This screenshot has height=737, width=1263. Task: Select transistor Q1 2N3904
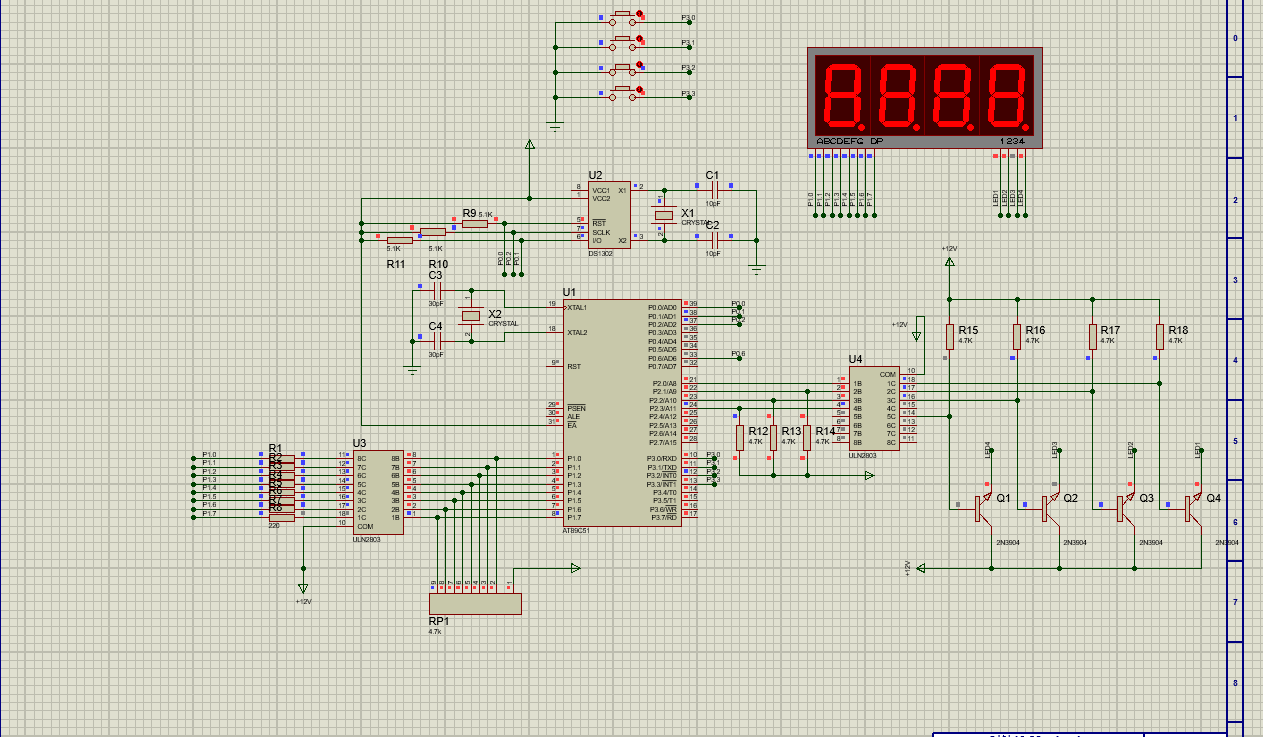click(x=983, y=508)
